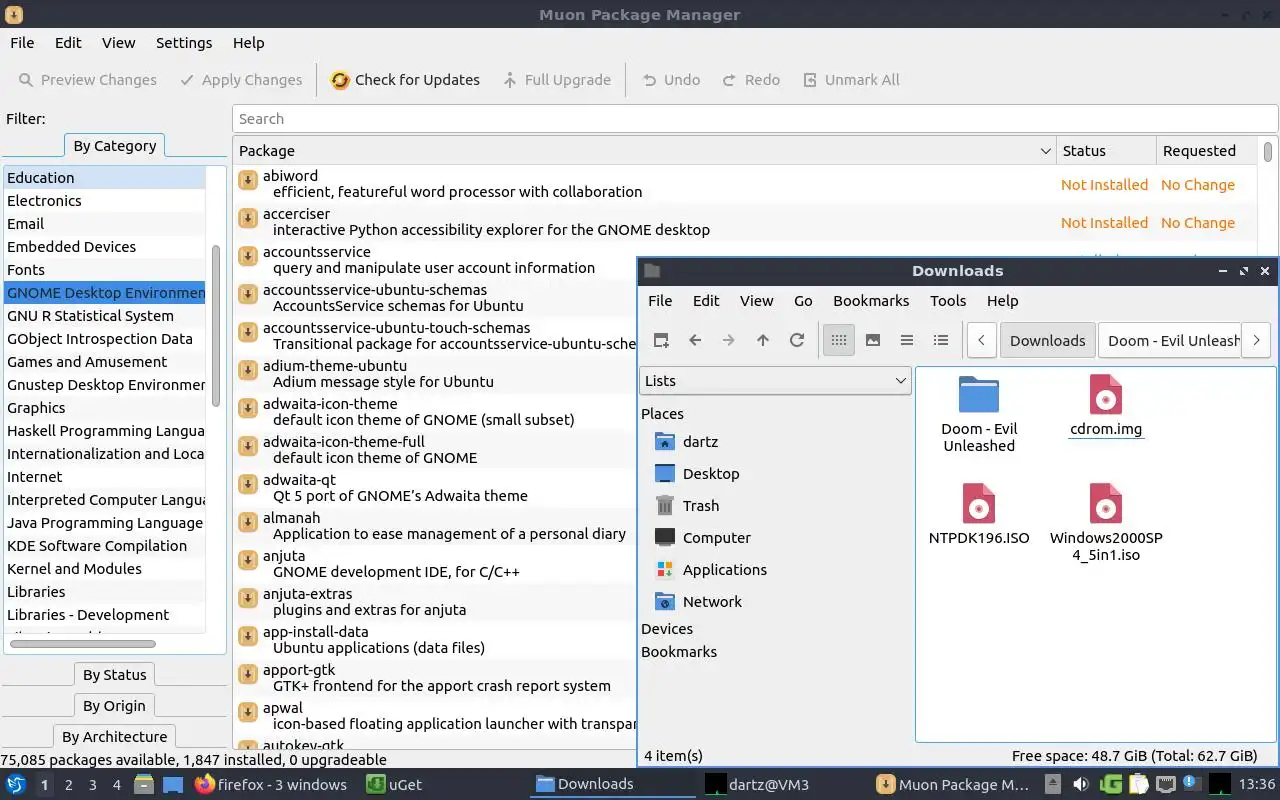This screenshot has height=800, width=1280.
Task: Select Kernel and Modules category
Action: (104, 569)
